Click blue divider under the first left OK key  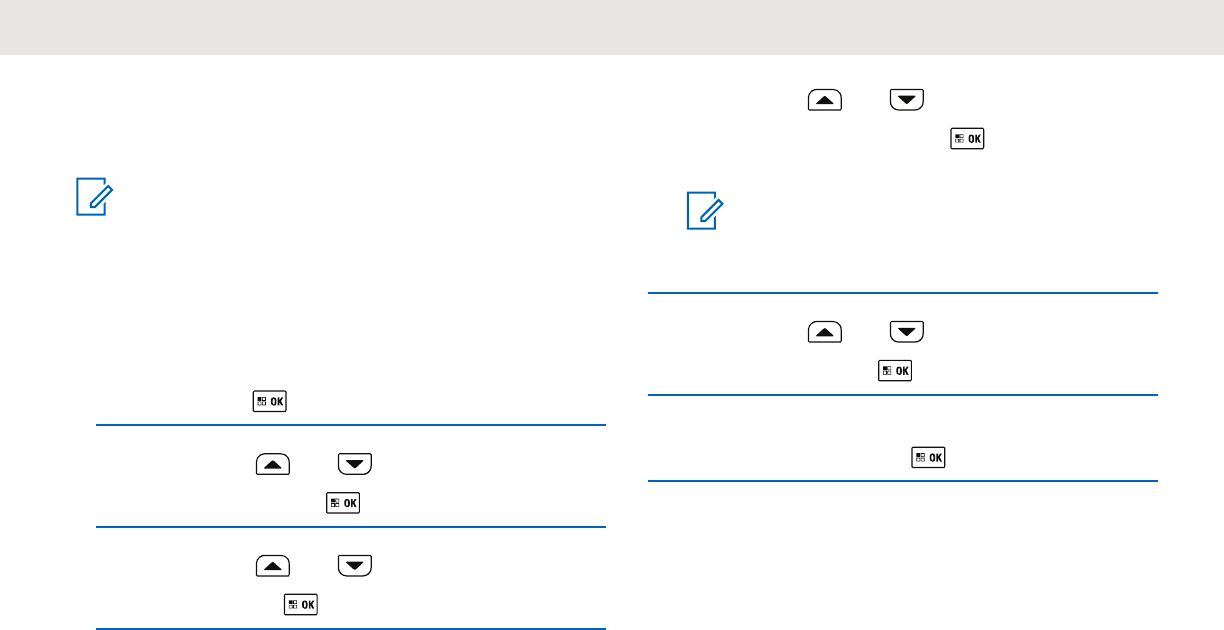click(x=351, y=426)
